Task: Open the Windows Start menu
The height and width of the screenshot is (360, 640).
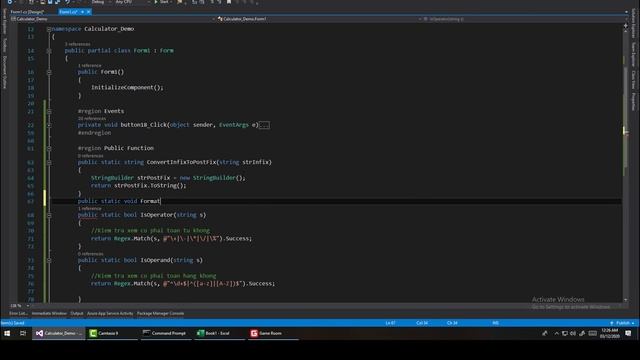Action: [x=7, y=333]
